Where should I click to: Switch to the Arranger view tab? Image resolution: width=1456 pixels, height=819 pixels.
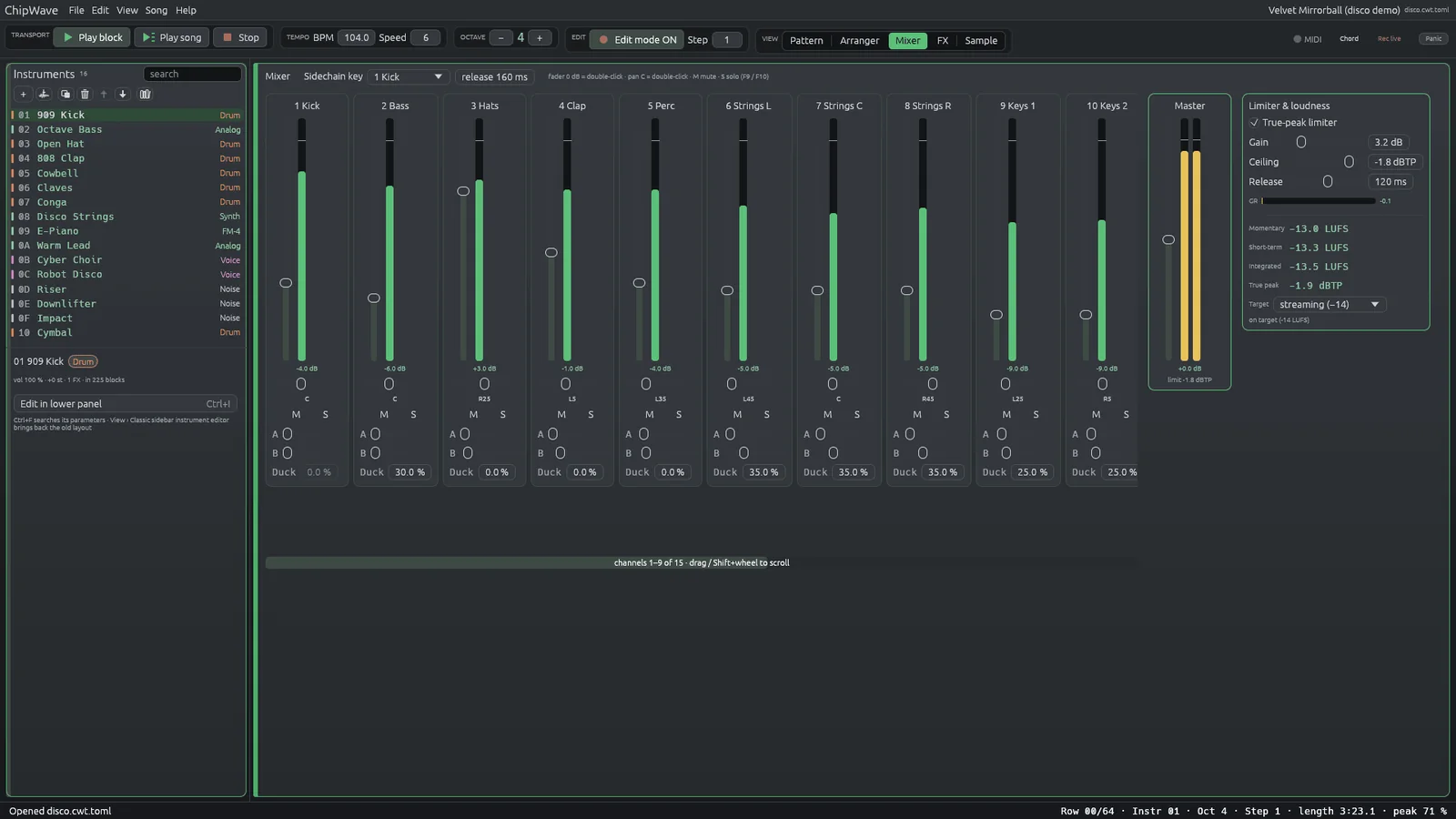point(859,40)
